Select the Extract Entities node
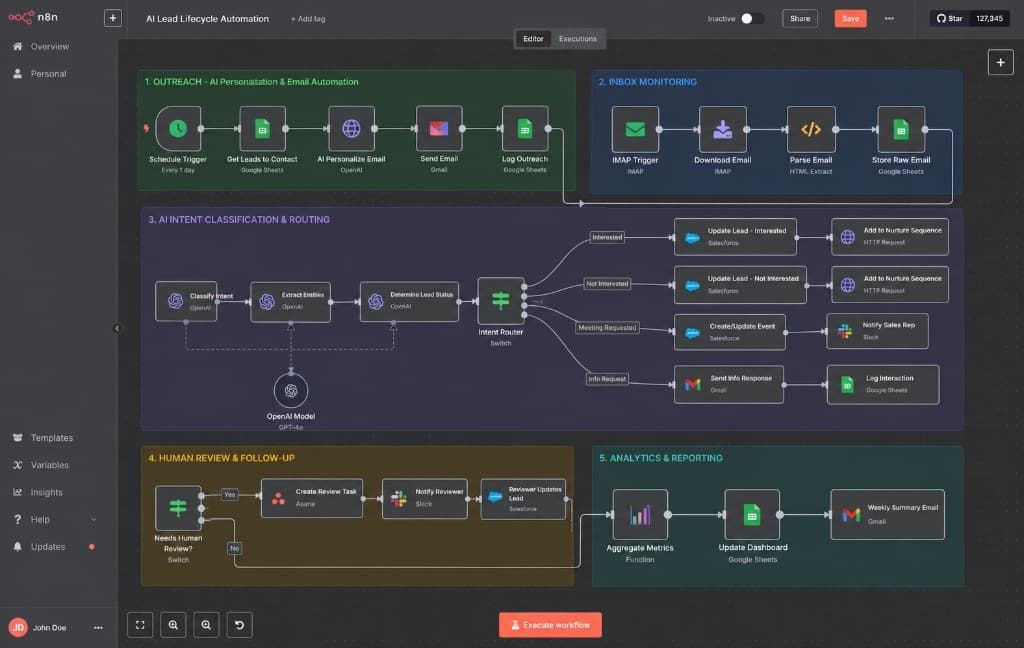Image resolution: width=1024 pixels, height=648 pixels. [291, 302]
